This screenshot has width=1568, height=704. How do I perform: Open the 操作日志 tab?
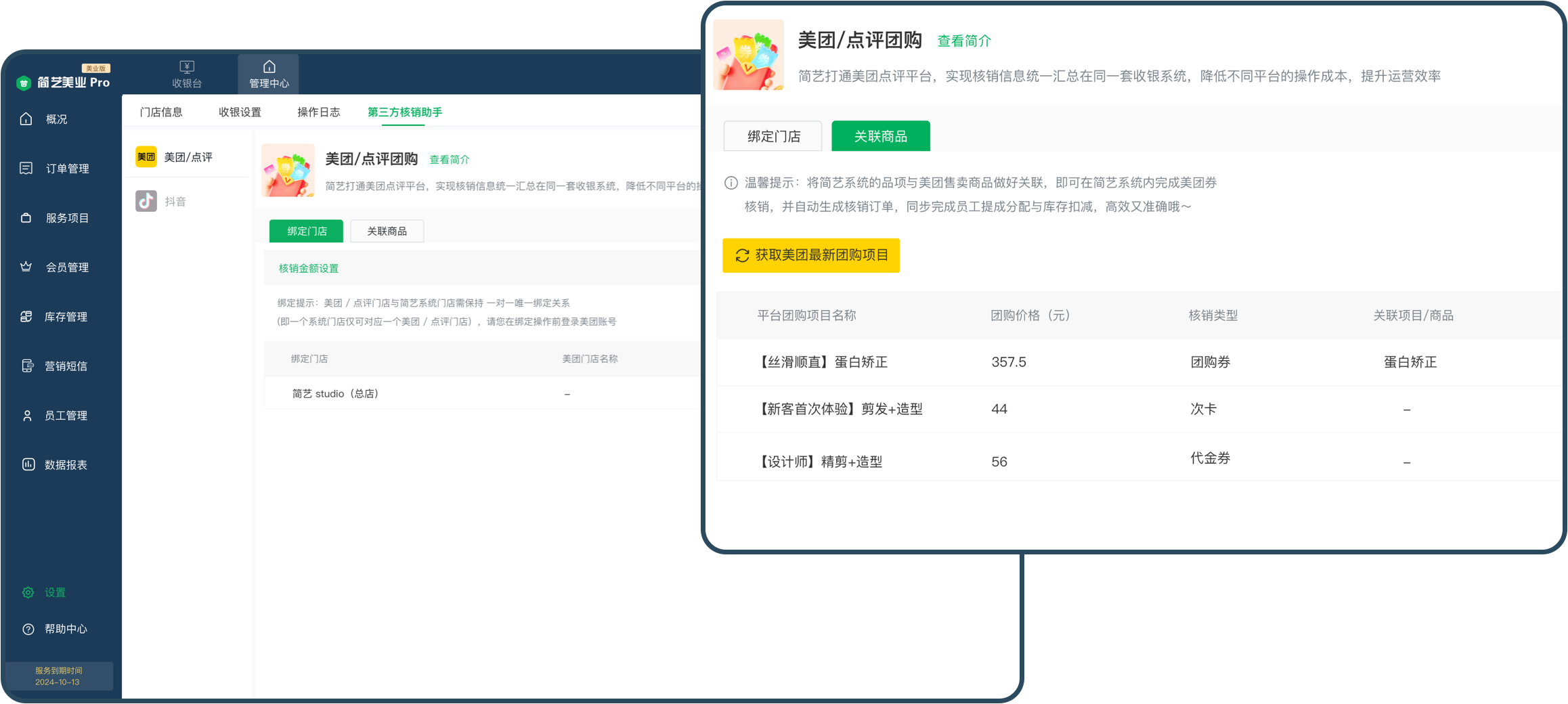point(318,112)
